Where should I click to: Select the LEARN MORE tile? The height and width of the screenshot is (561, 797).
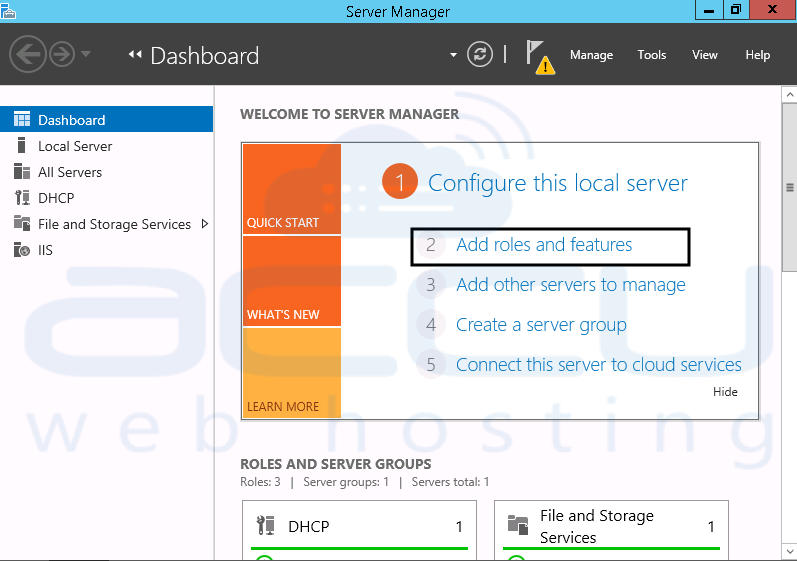(x=292, y=373)
